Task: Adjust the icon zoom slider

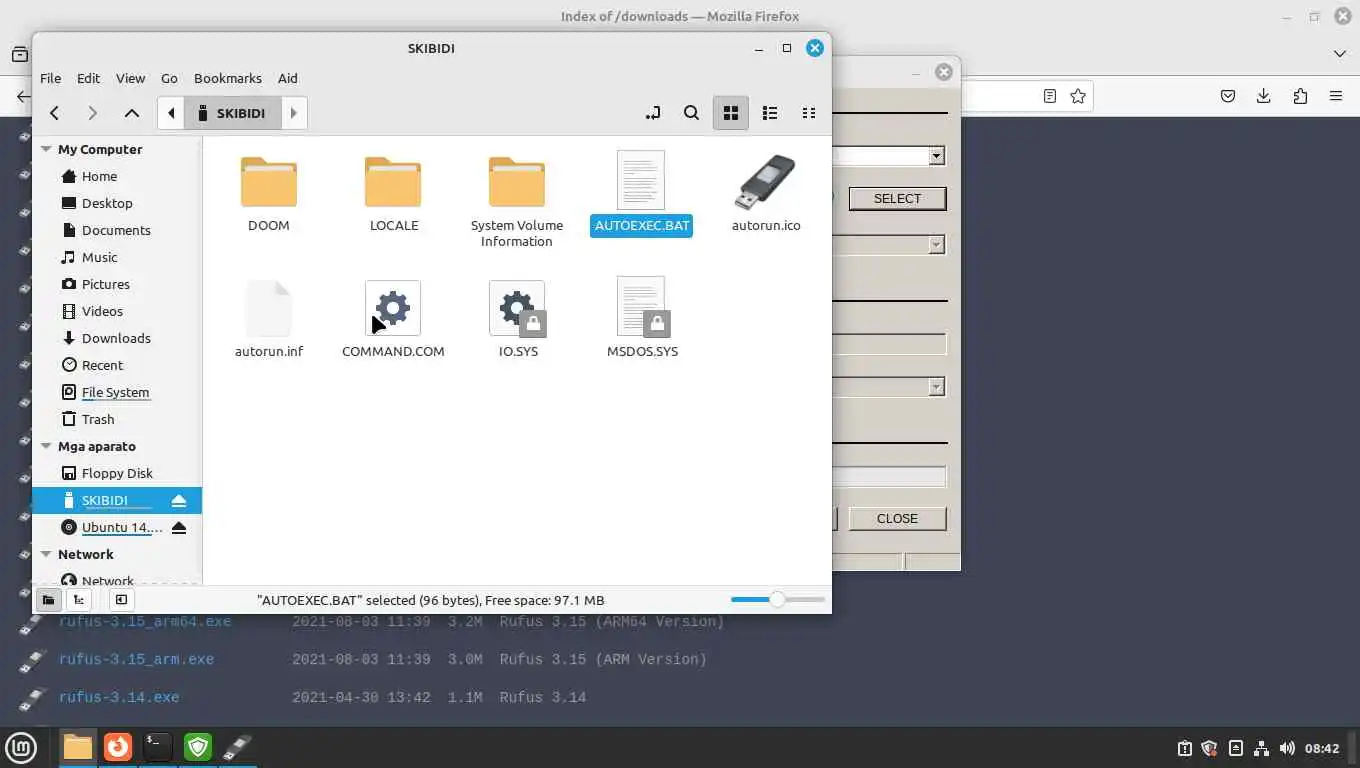Action: click(x=777, y=599)
